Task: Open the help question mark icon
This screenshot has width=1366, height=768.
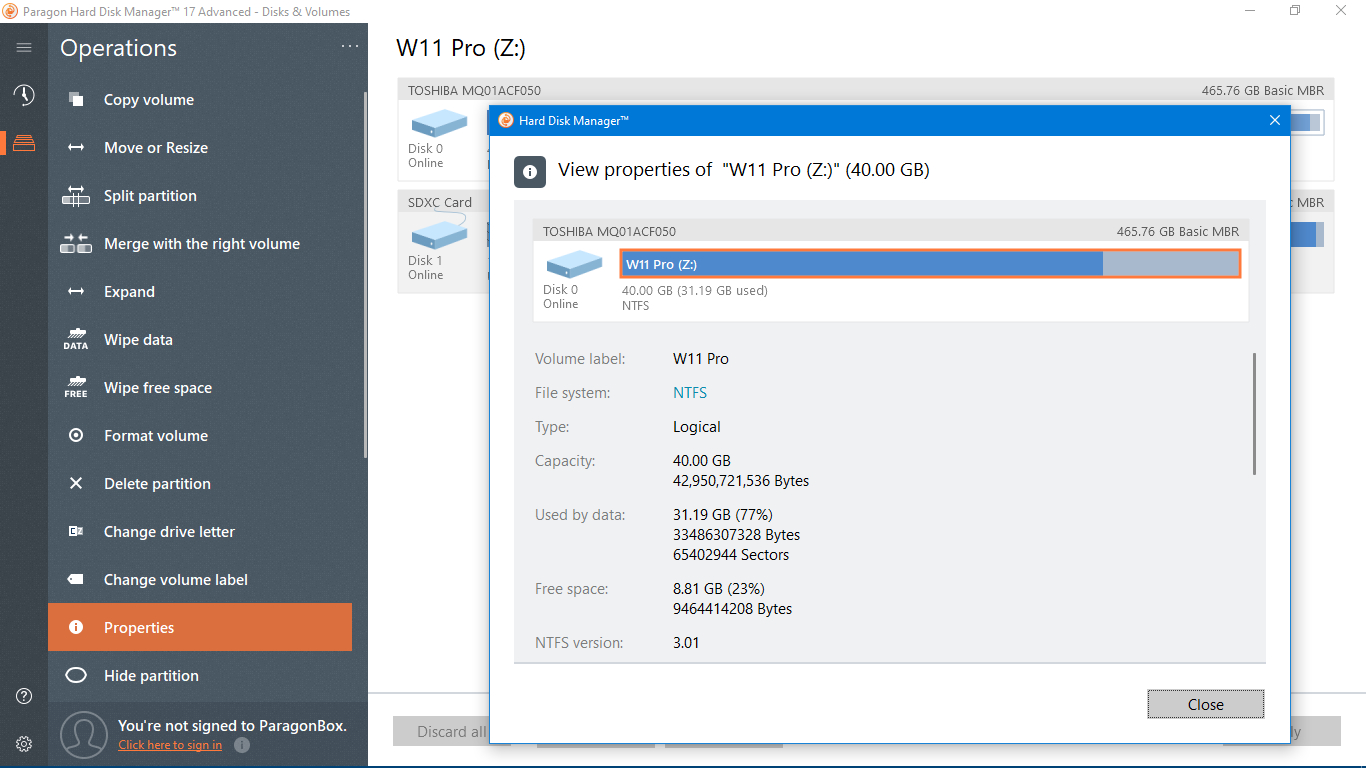Action: [x=24, y=696]
